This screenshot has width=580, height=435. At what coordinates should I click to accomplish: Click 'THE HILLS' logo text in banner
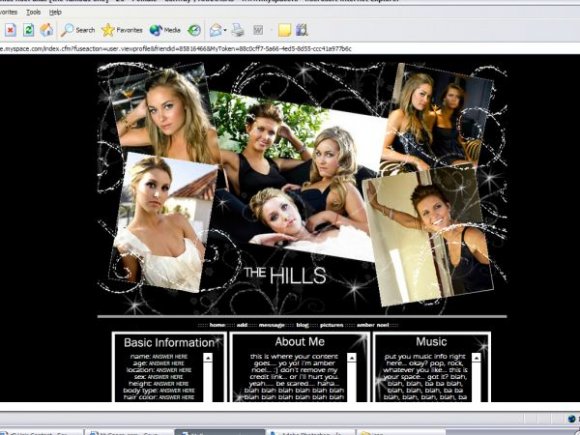click(x=285, y=275)
